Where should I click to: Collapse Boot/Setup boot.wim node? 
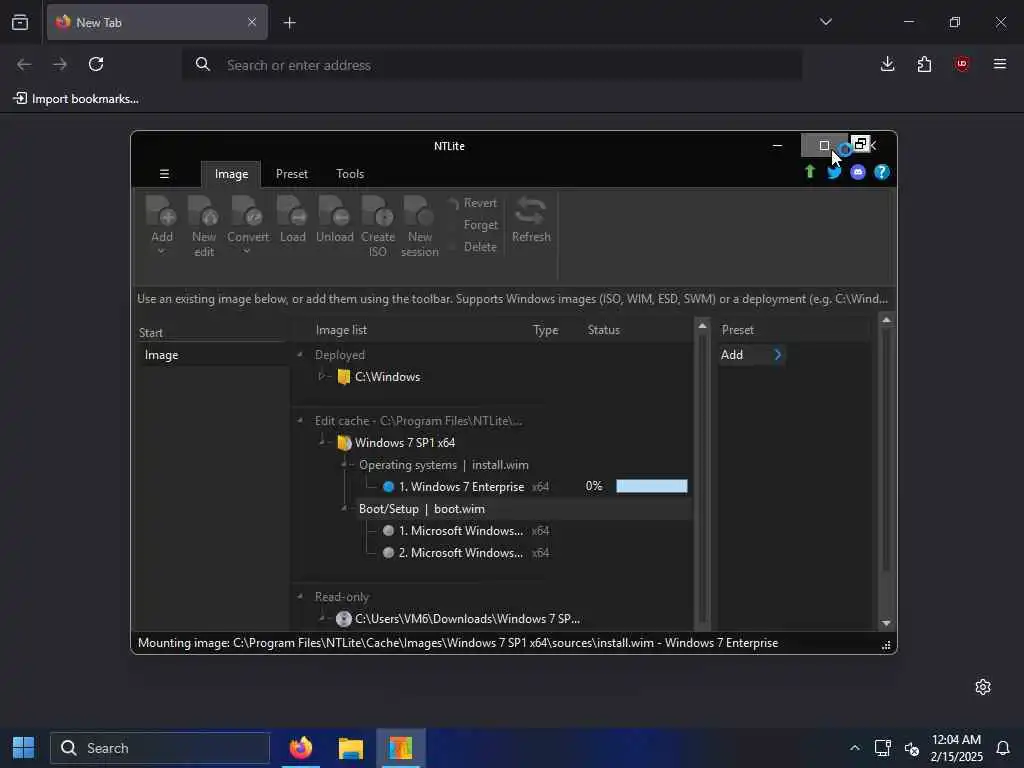point(344,508)
